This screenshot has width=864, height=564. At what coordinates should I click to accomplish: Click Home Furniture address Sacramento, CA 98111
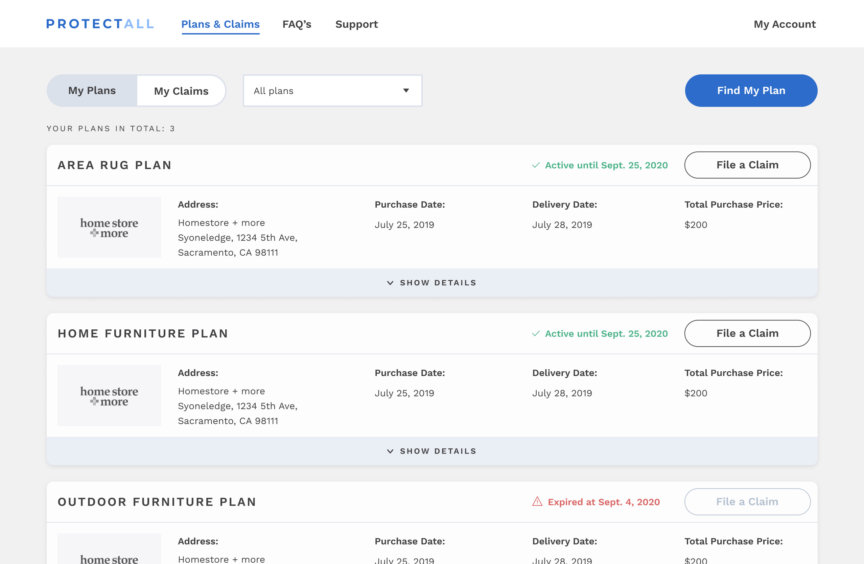click(228, 421)
